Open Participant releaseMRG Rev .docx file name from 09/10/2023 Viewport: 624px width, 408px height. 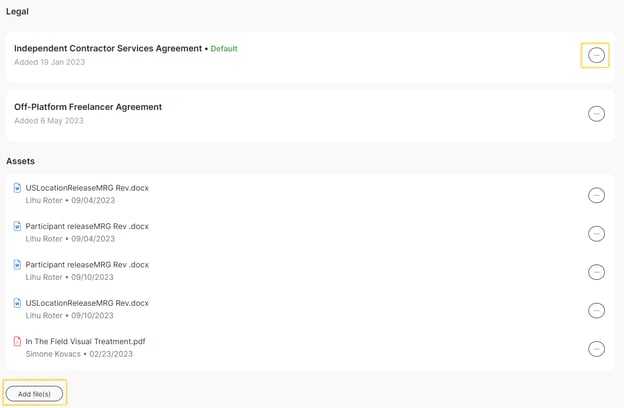(x=87, y=265)
